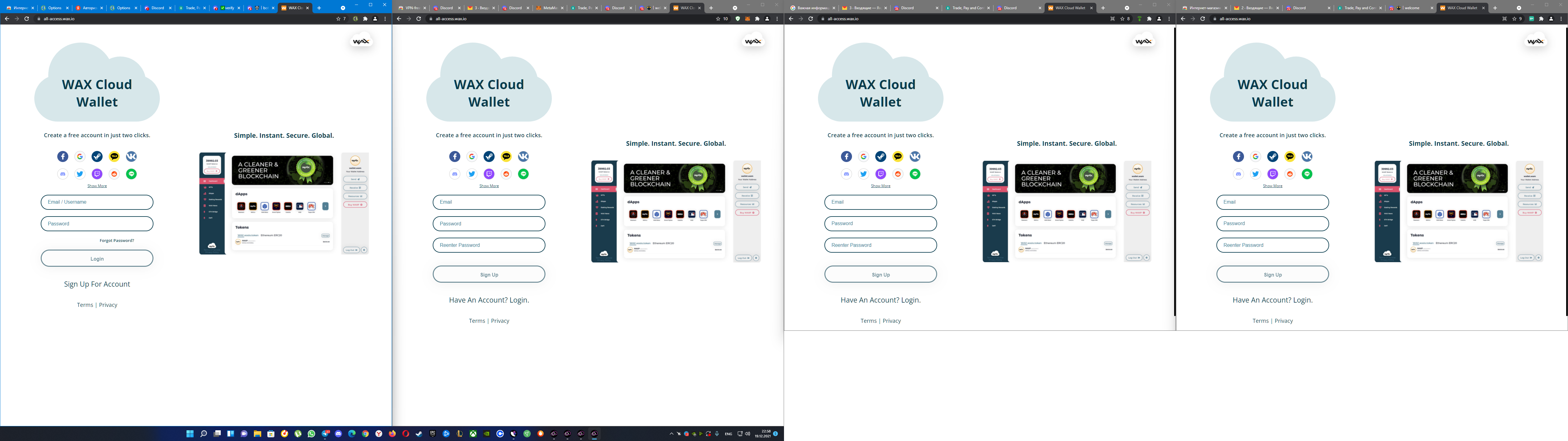Open Terms link in third window
The image size is (1568, 441).
tap(869, 321)
